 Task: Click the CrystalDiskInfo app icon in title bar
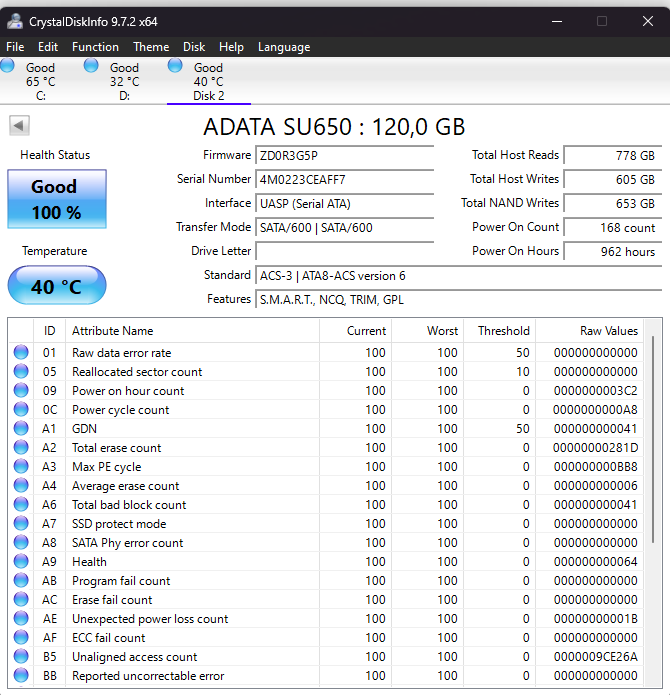click(16, 21)
